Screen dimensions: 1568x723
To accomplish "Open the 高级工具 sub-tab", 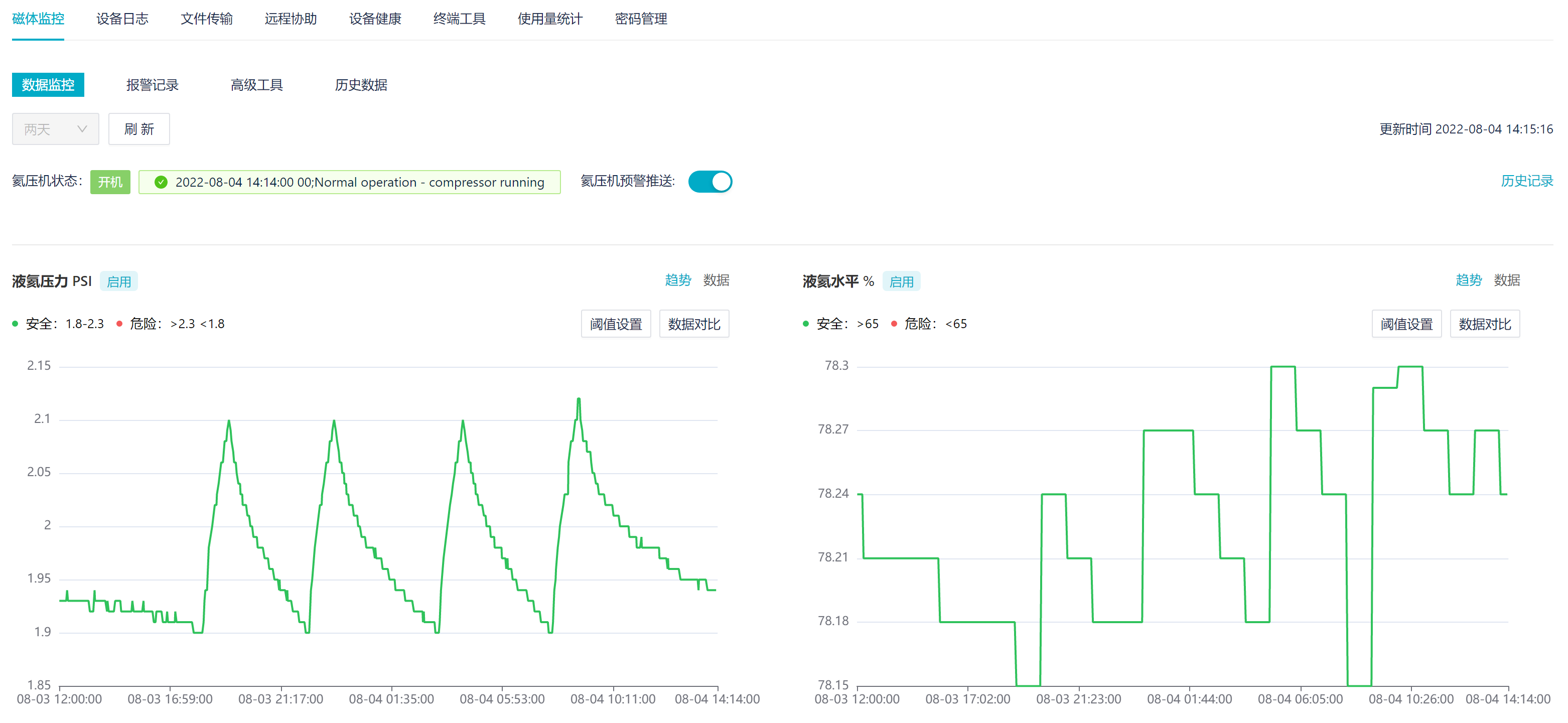I will pyautogui.click(x=256, y=85).
